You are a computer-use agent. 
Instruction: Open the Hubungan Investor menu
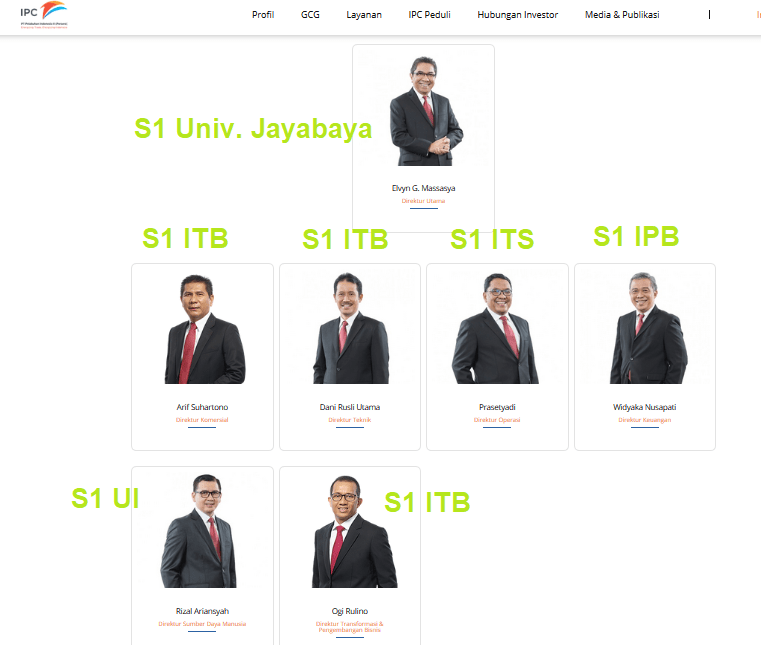coord(518,15)
